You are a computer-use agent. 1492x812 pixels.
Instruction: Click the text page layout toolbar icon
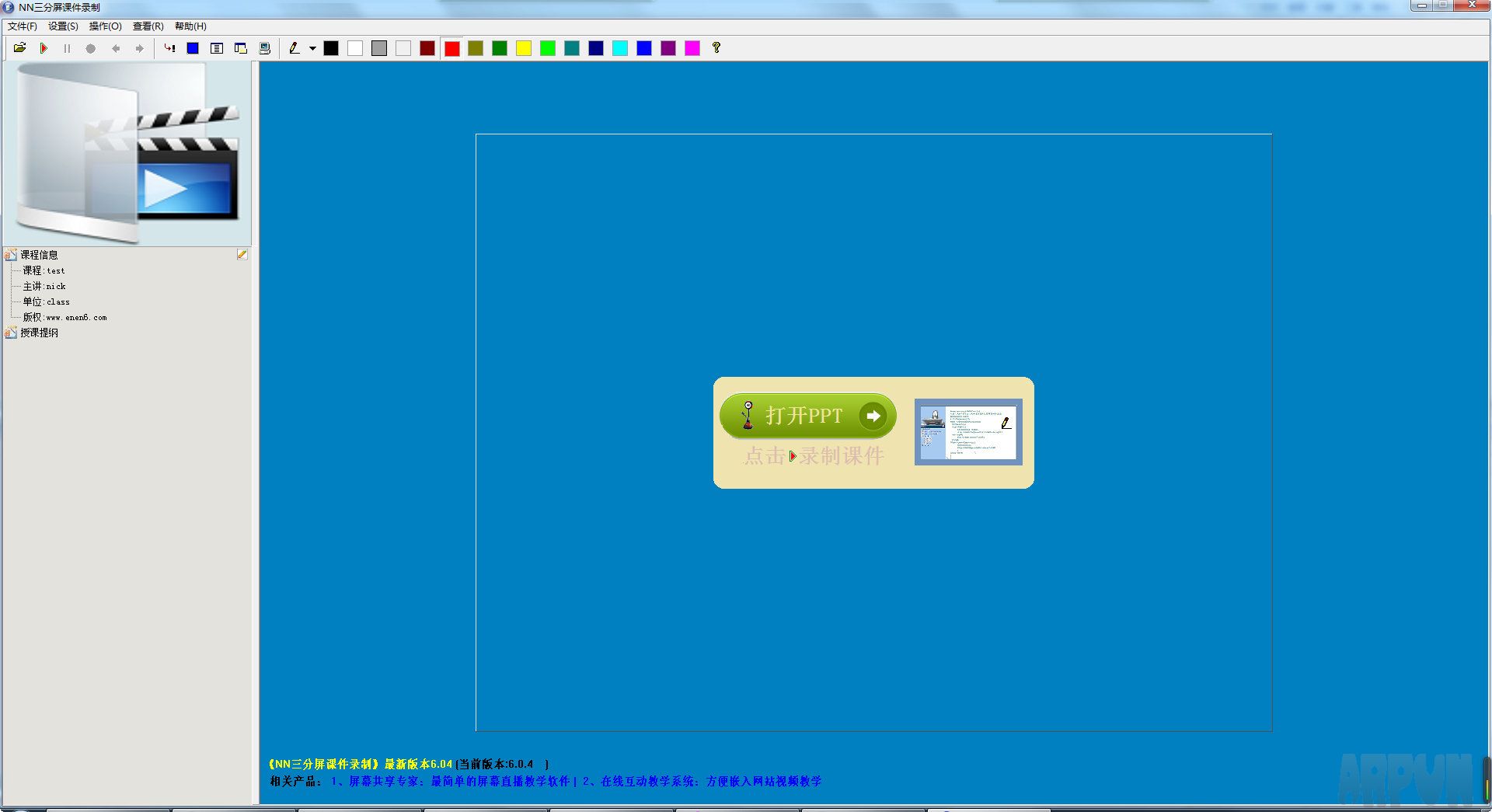click(x=217, y=48)
